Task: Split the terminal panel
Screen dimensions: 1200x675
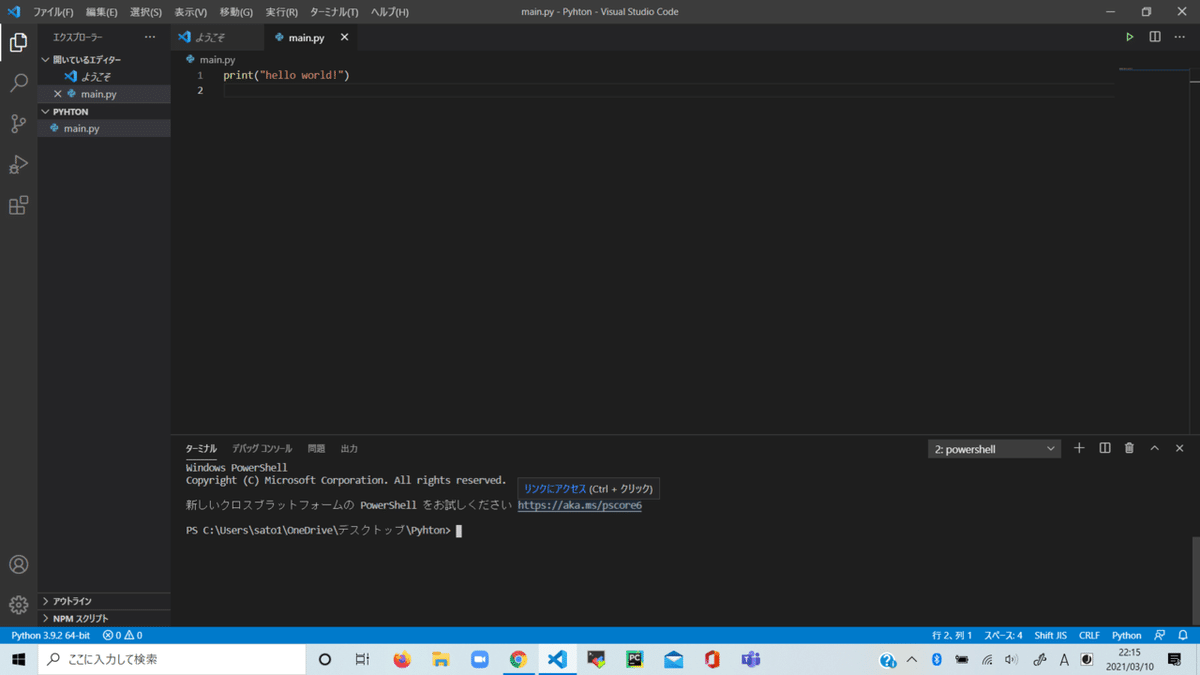Action: pyautogui.click(x=1105, y=449)
